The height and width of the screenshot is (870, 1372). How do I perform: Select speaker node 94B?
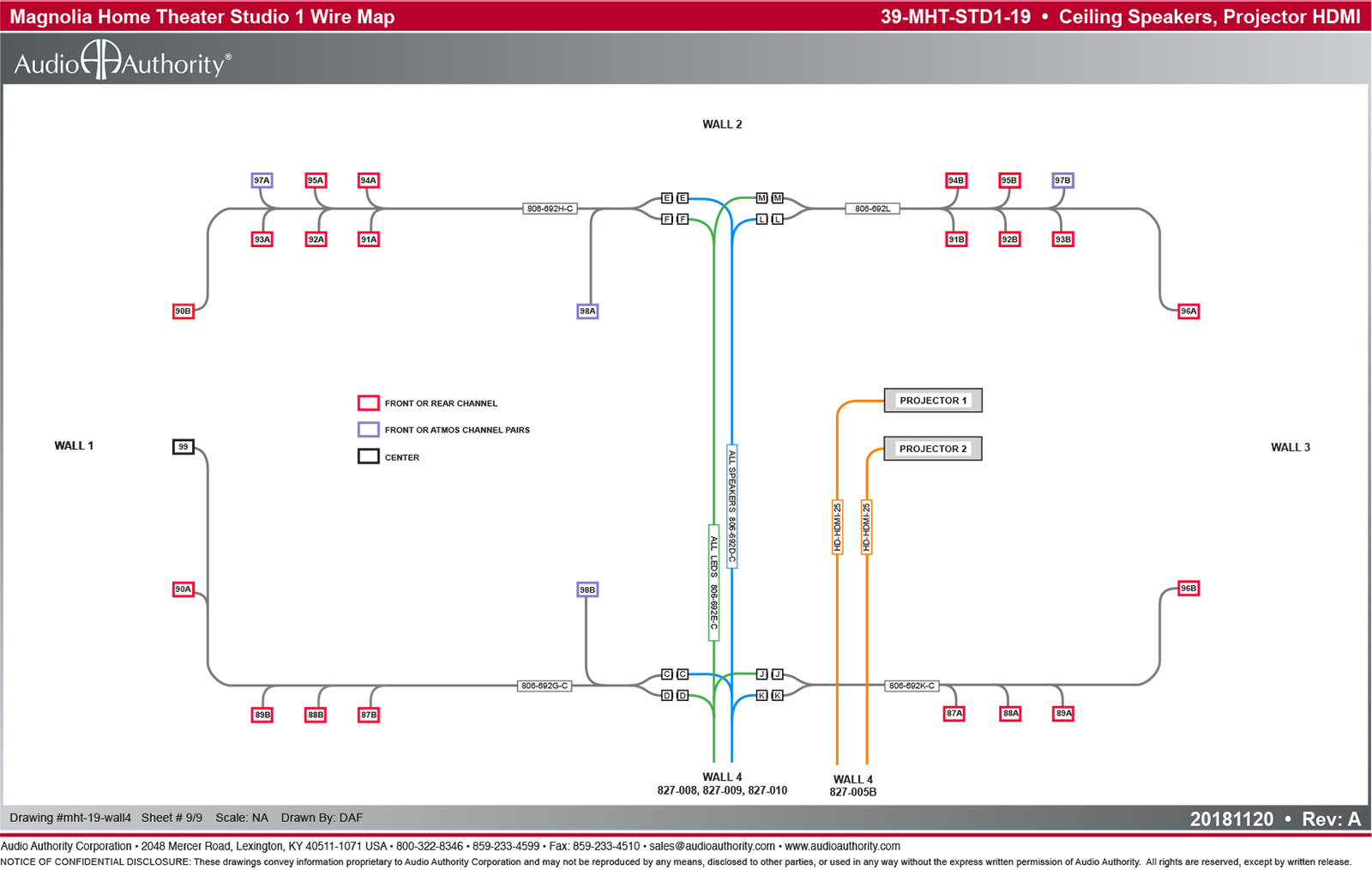click(956, 180)
